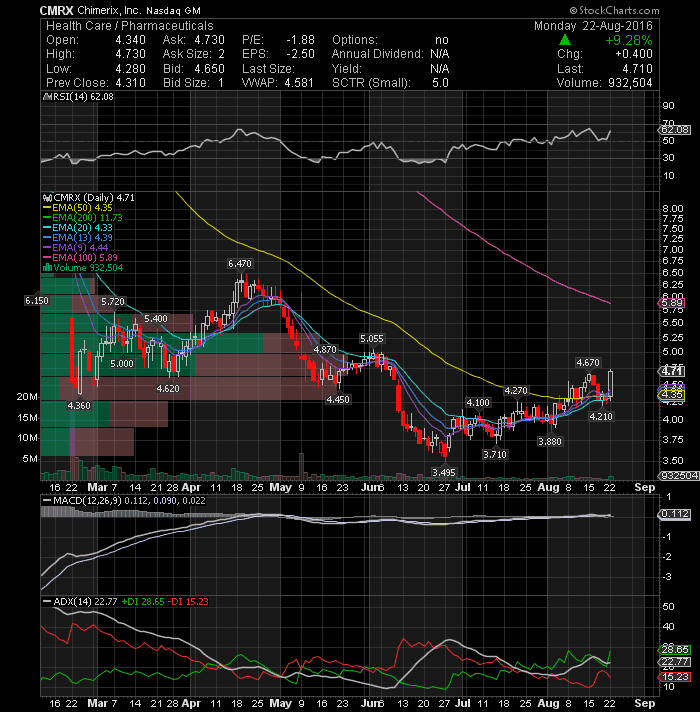Click the dash marker before MACD(12,26,9)

click(x=47, y=500)
